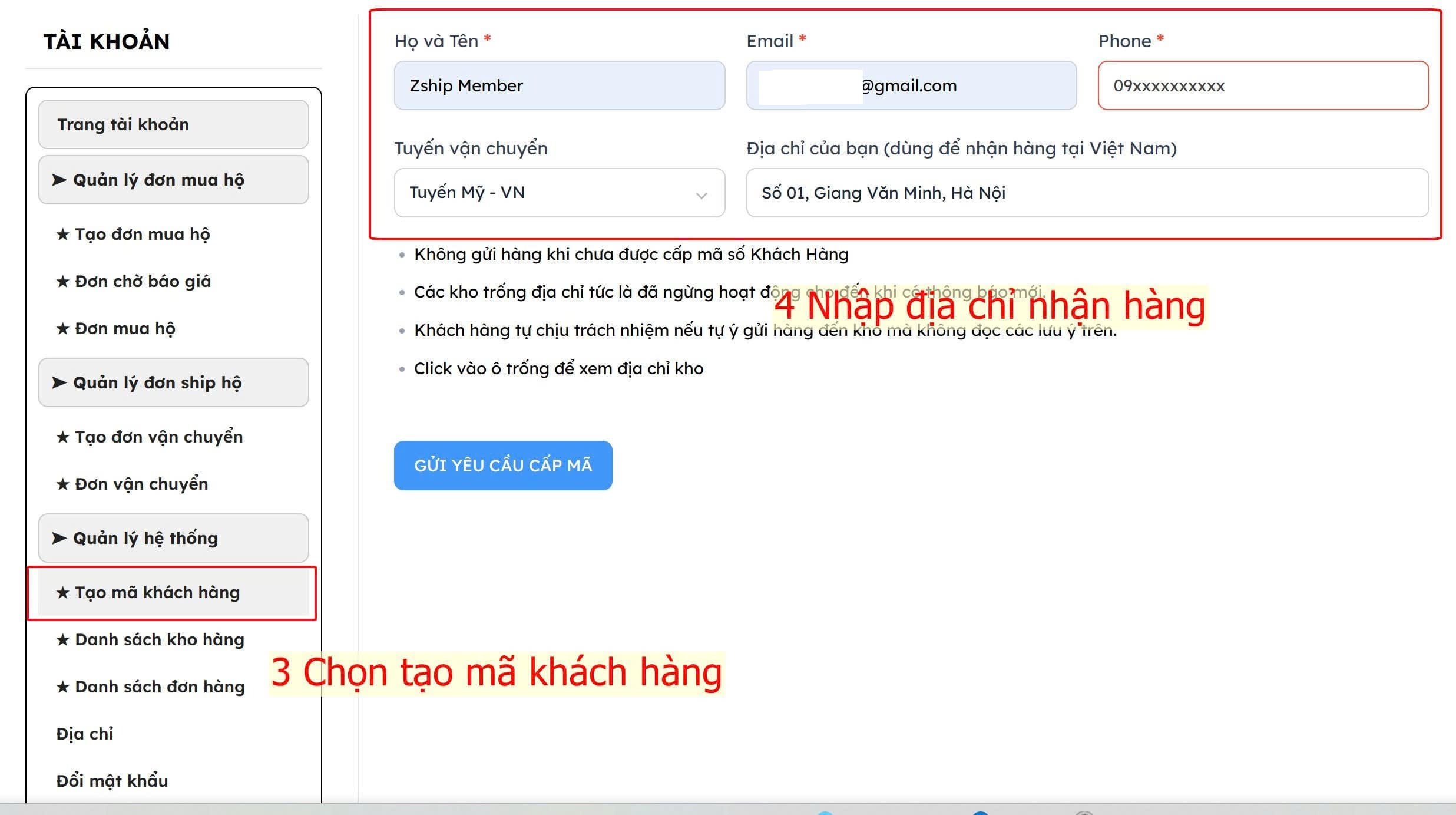Open Tuyến vận chuyển dropdown chevron

pos(701,194)
